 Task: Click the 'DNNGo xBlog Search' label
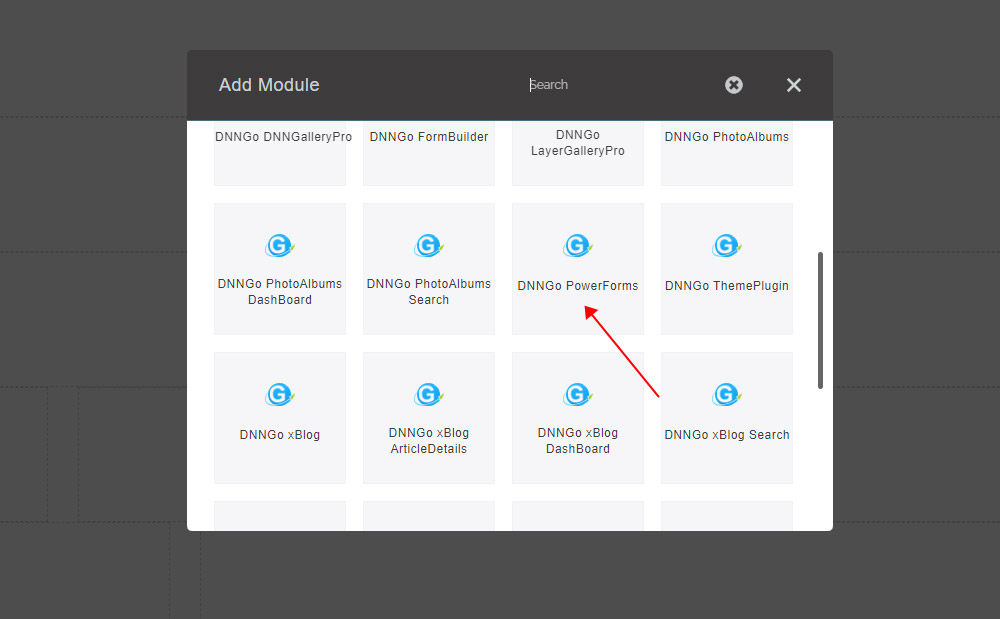point(726,435)
